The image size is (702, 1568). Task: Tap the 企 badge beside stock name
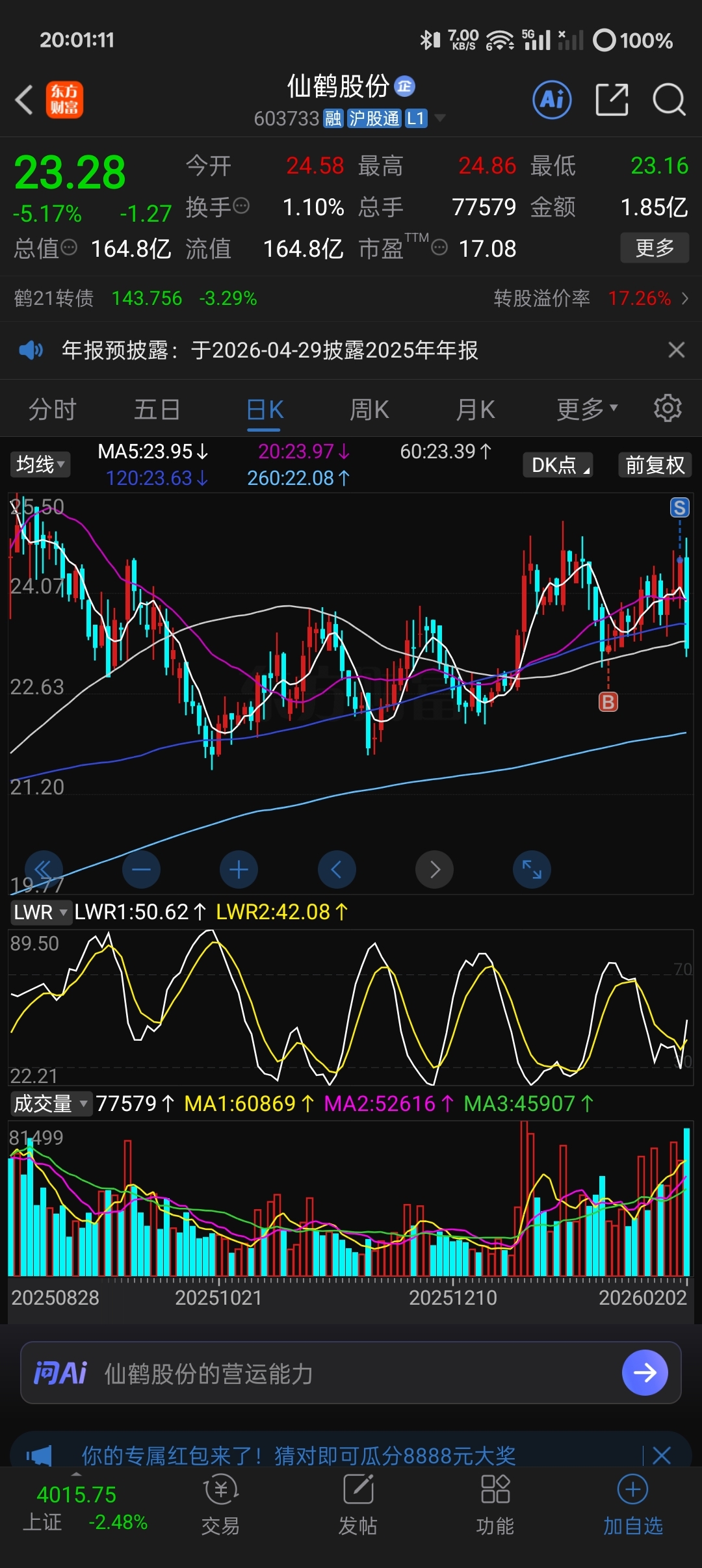(405, 86)
